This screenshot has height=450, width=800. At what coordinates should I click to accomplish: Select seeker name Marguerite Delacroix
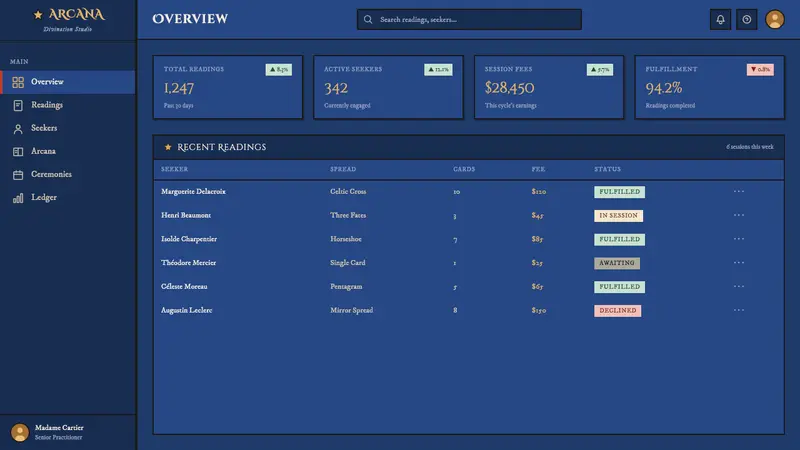click(x=193, y=191)
